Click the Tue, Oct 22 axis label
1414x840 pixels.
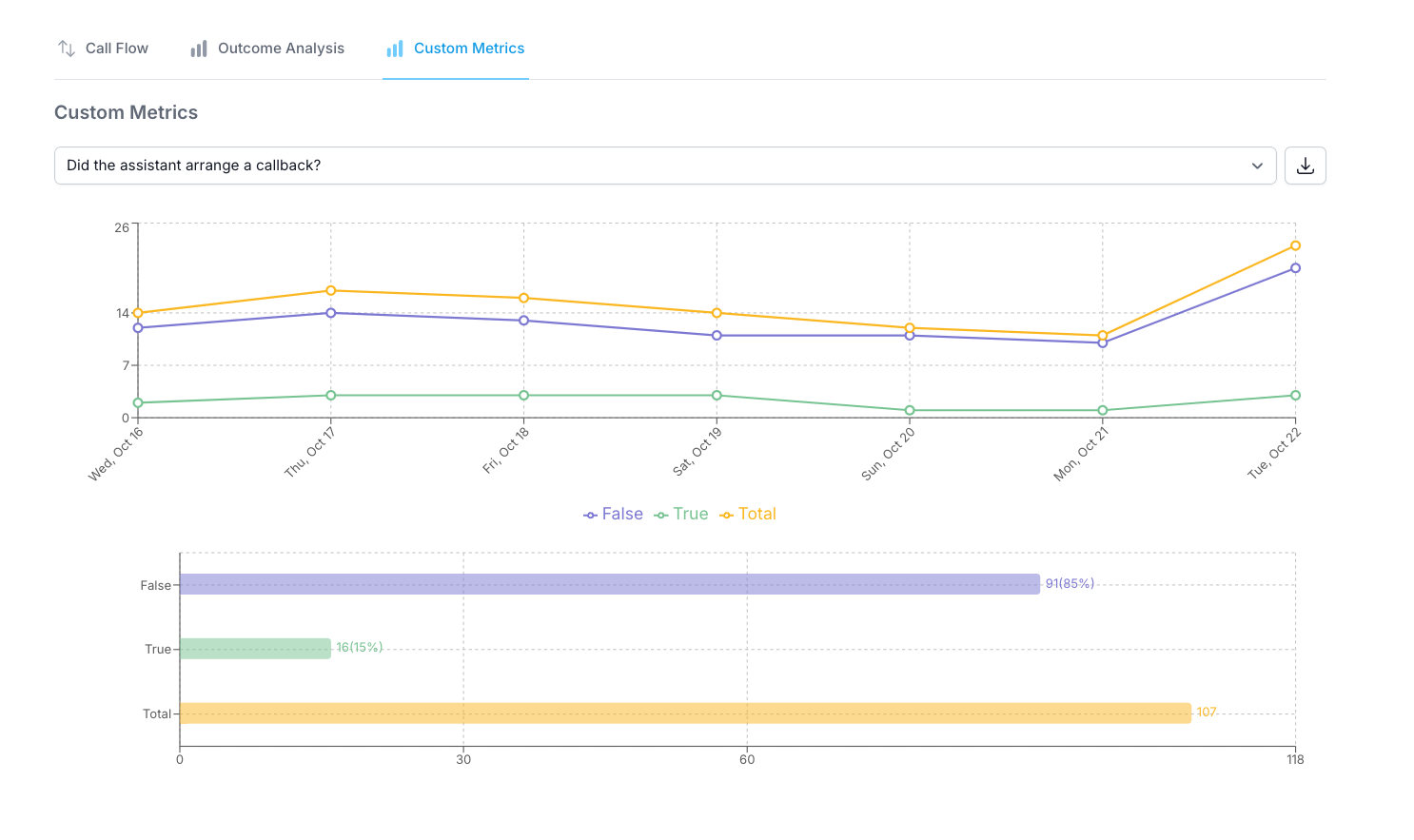(1274, 453)
